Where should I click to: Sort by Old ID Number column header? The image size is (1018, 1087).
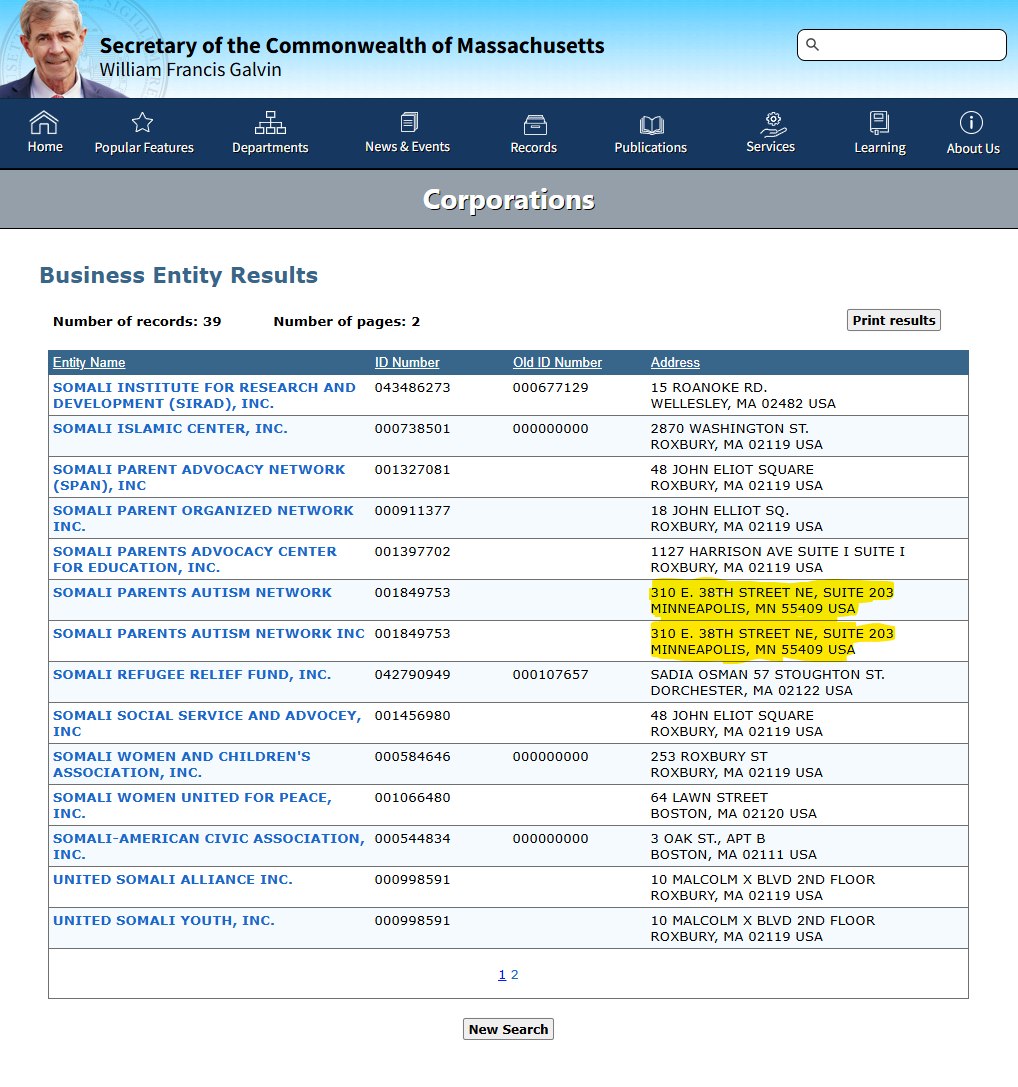[557, 363]
